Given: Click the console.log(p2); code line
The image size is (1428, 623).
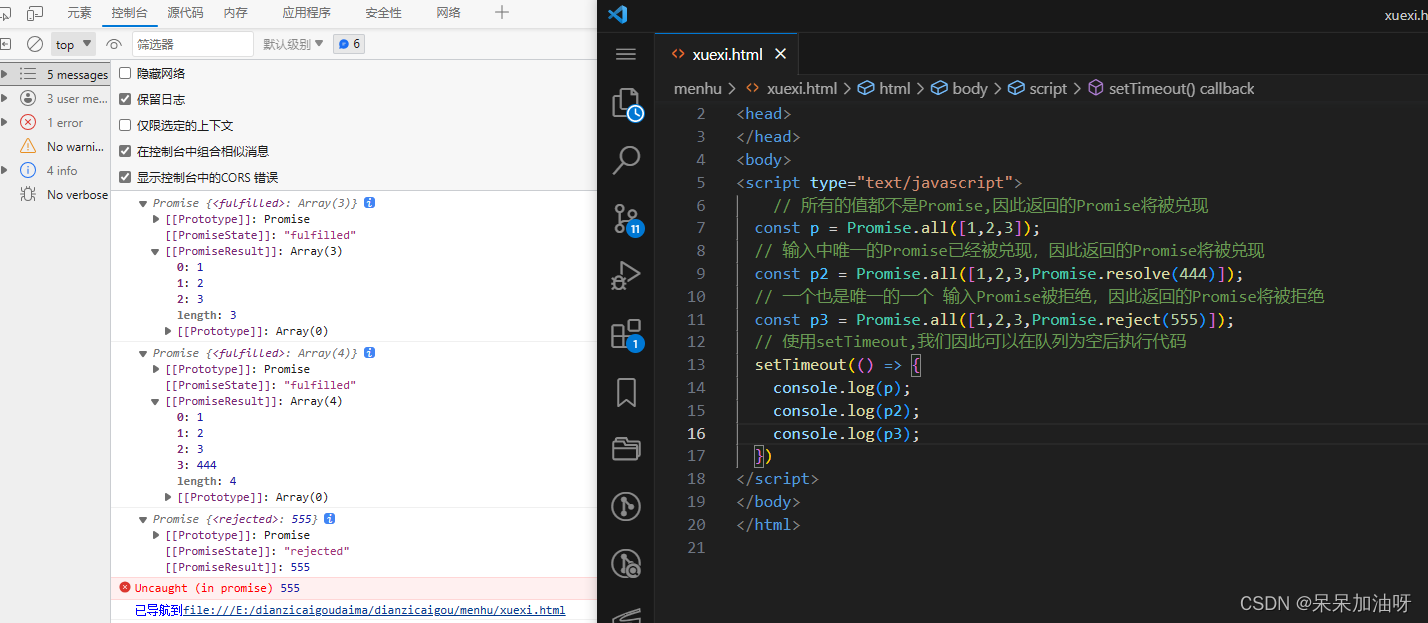Looking at the screenshot, I should 846,410.
